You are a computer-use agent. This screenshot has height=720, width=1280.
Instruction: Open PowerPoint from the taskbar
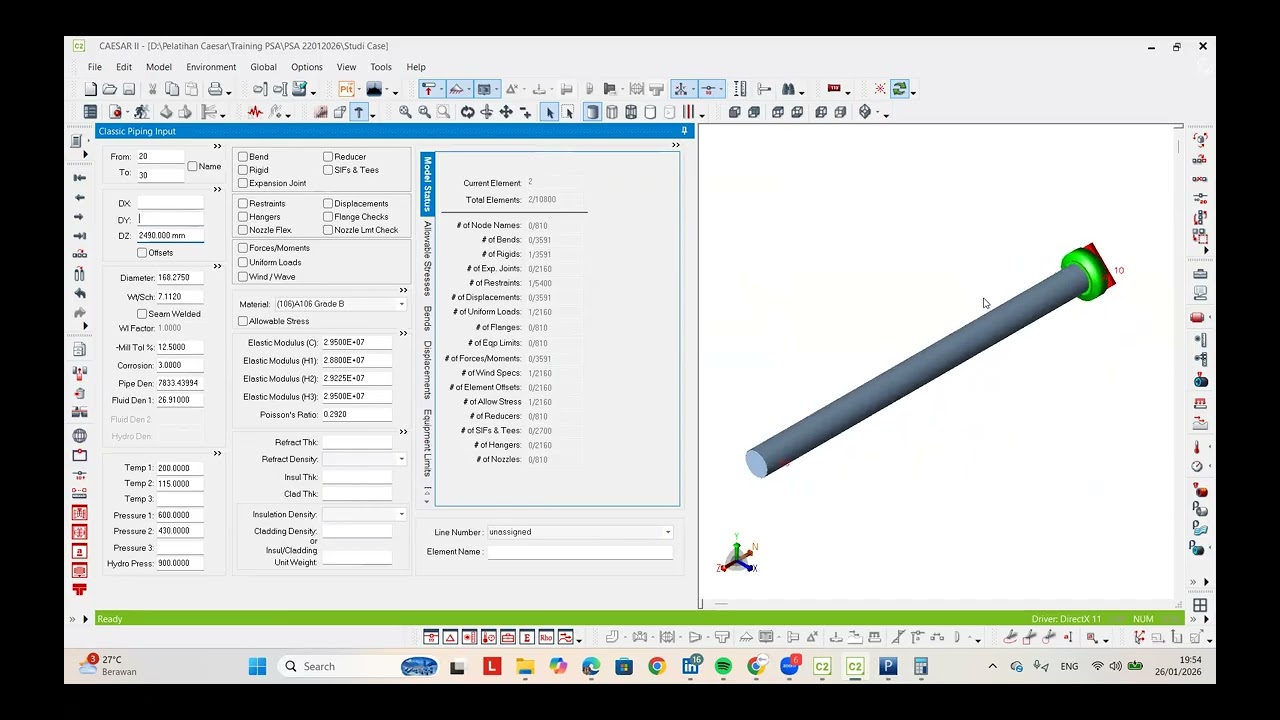(887, 666)
